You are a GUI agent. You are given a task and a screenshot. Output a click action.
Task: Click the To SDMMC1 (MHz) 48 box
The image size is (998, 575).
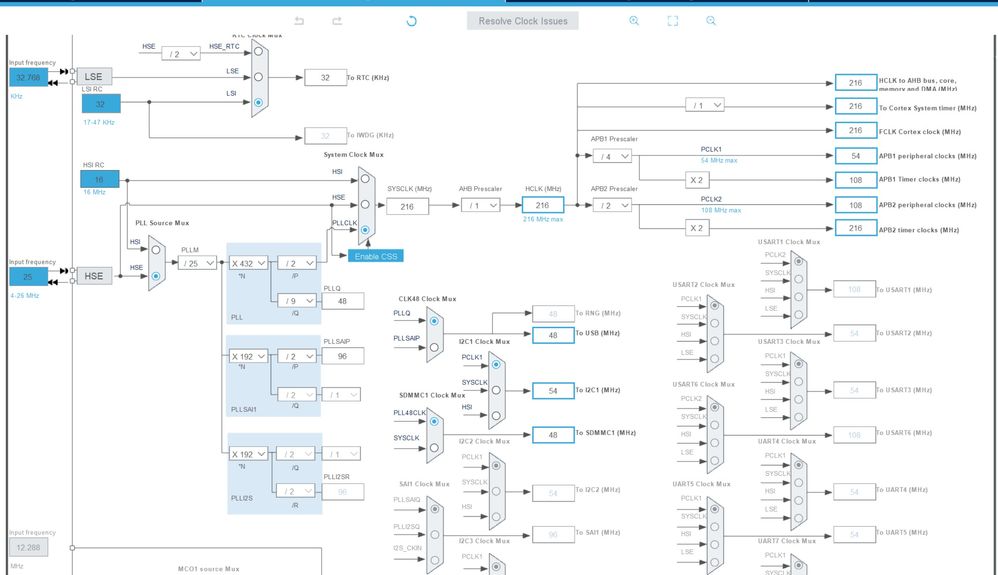(x=553, y=434)
